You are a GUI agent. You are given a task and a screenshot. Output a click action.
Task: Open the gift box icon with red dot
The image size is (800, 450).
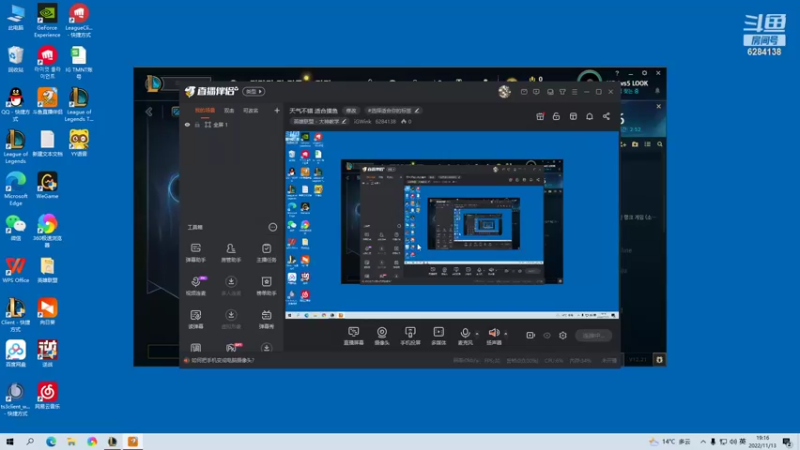coord(540,116)
